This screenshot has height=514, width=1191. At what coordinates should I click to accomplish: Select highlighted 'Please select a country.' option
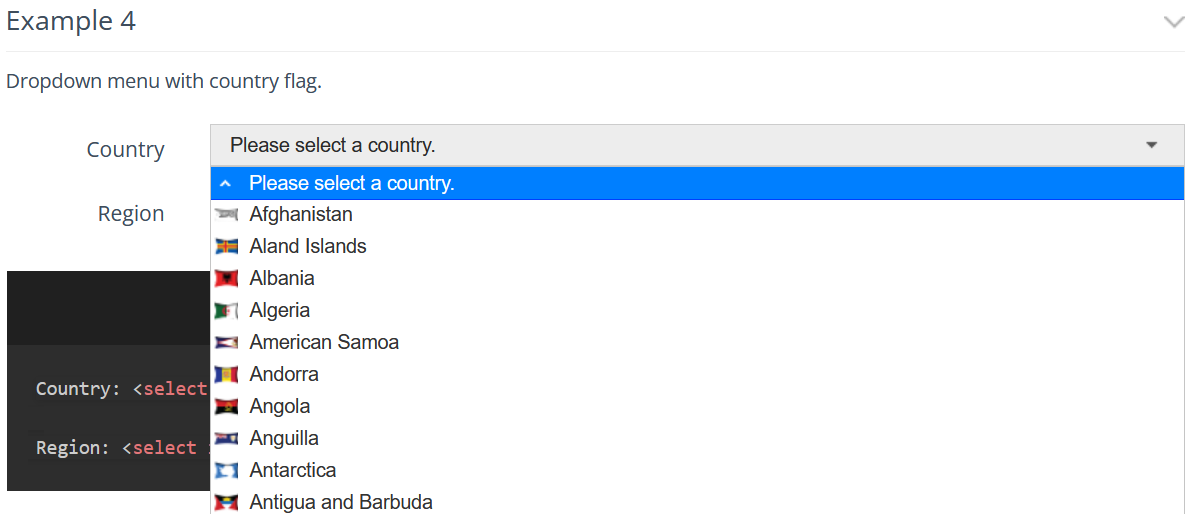pos(697,183)
